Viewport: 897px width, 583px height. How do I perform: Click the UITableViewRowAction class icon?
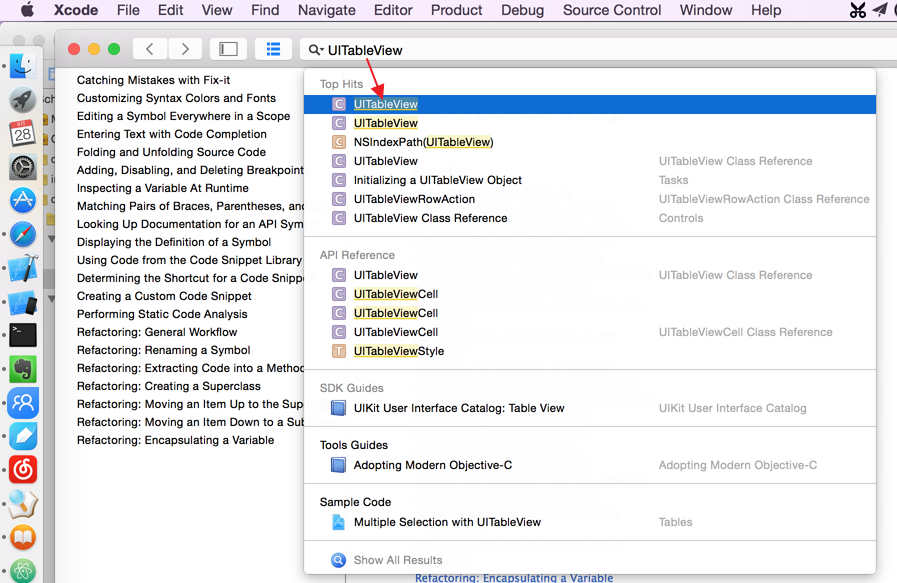[x=339, y=199]
